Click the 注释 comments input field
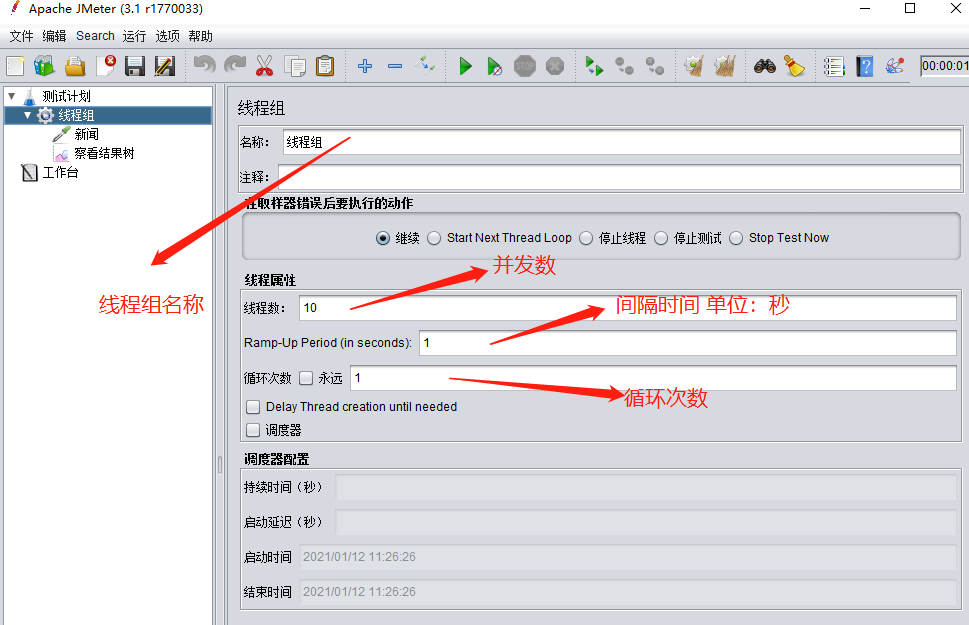This screenshot has height=625, width=969. click(619, 177)
